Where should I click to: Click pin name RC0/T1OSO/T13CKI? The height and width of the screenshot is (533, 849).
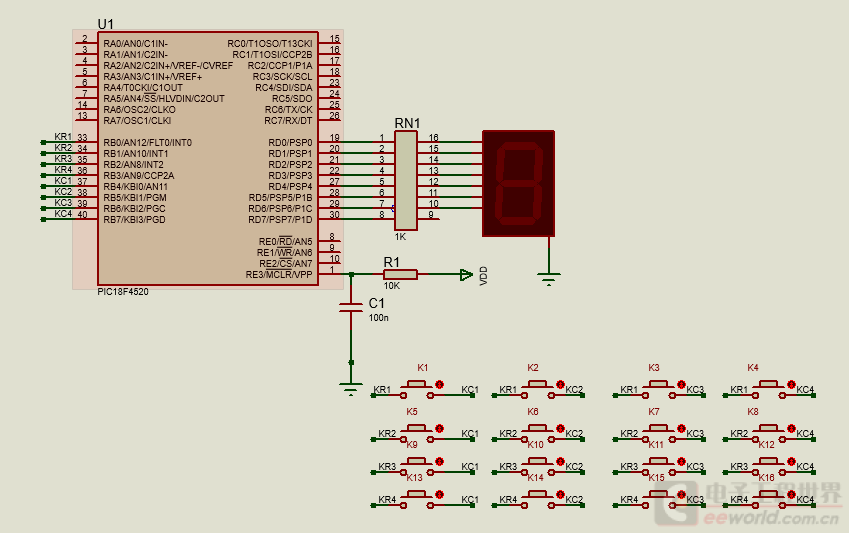pos(270,44)
